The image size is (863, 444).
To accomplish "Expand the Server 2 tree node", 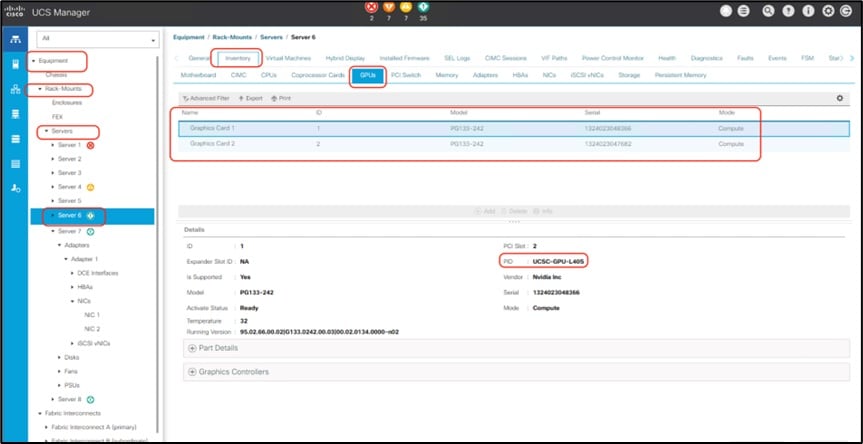I will [53, 159].
